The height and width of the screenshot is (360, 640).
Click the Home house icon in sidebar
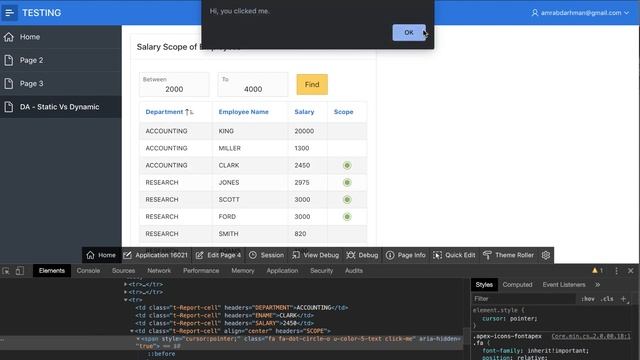[x=9, y=37]
